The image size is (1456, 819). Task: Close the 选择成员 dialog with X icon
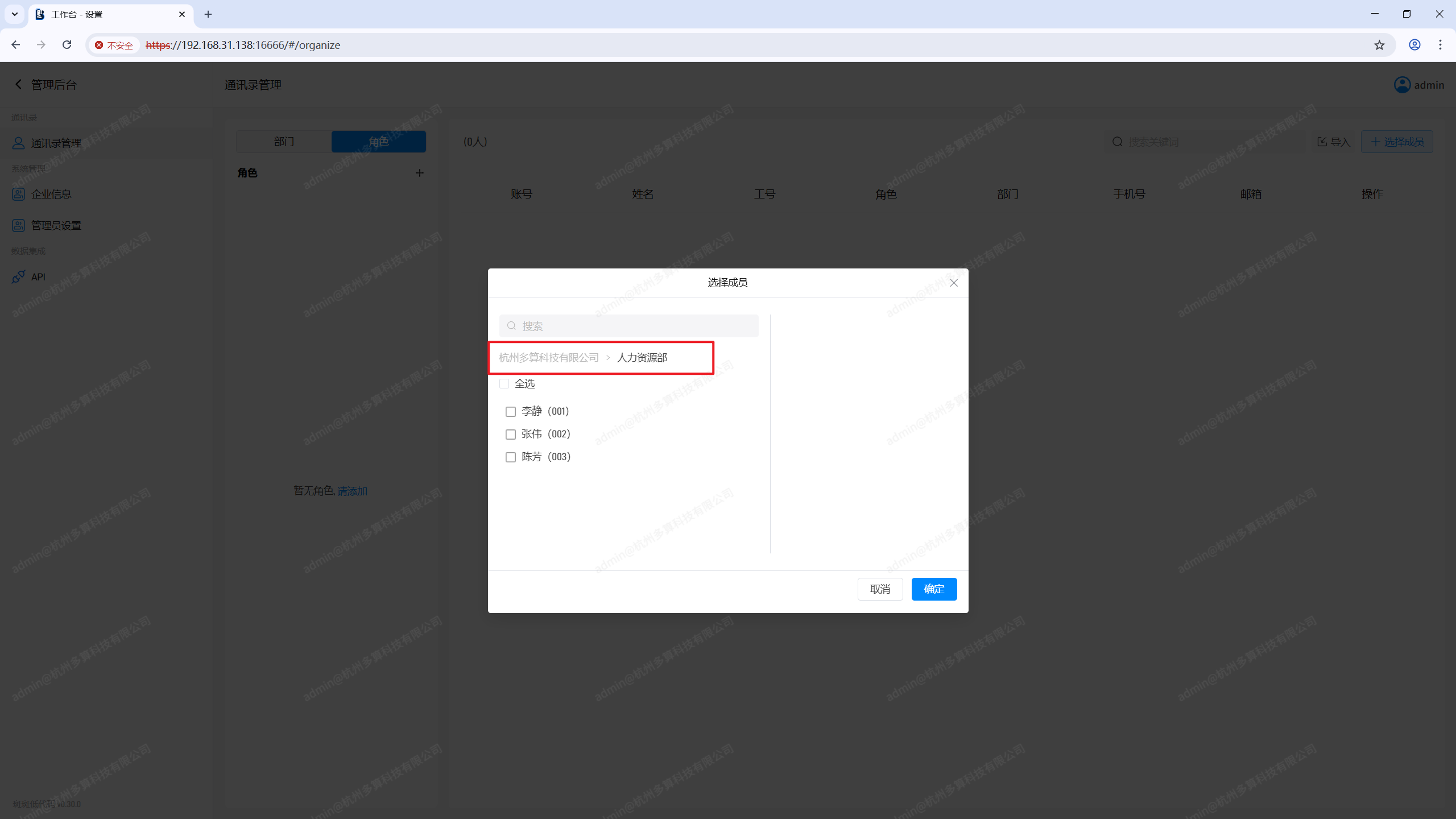coord(954,283)
